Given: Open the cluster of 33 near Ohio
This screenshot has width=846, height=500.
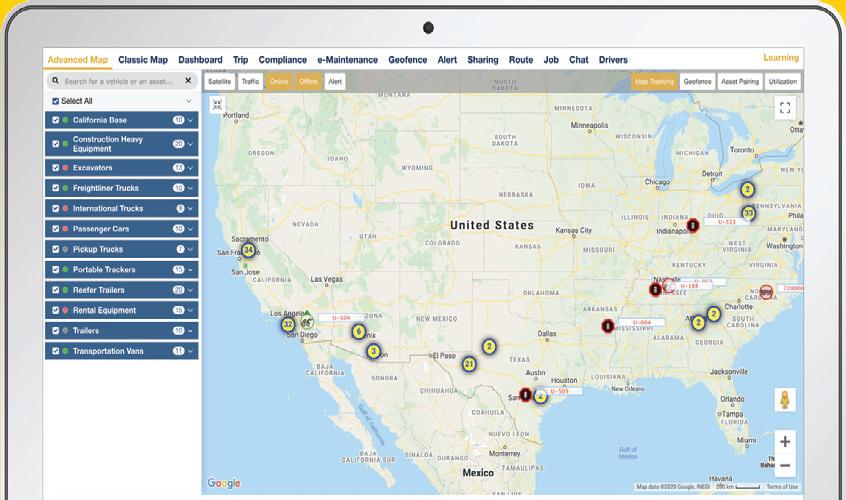Looking at the screenshot, I should [748, 213].
